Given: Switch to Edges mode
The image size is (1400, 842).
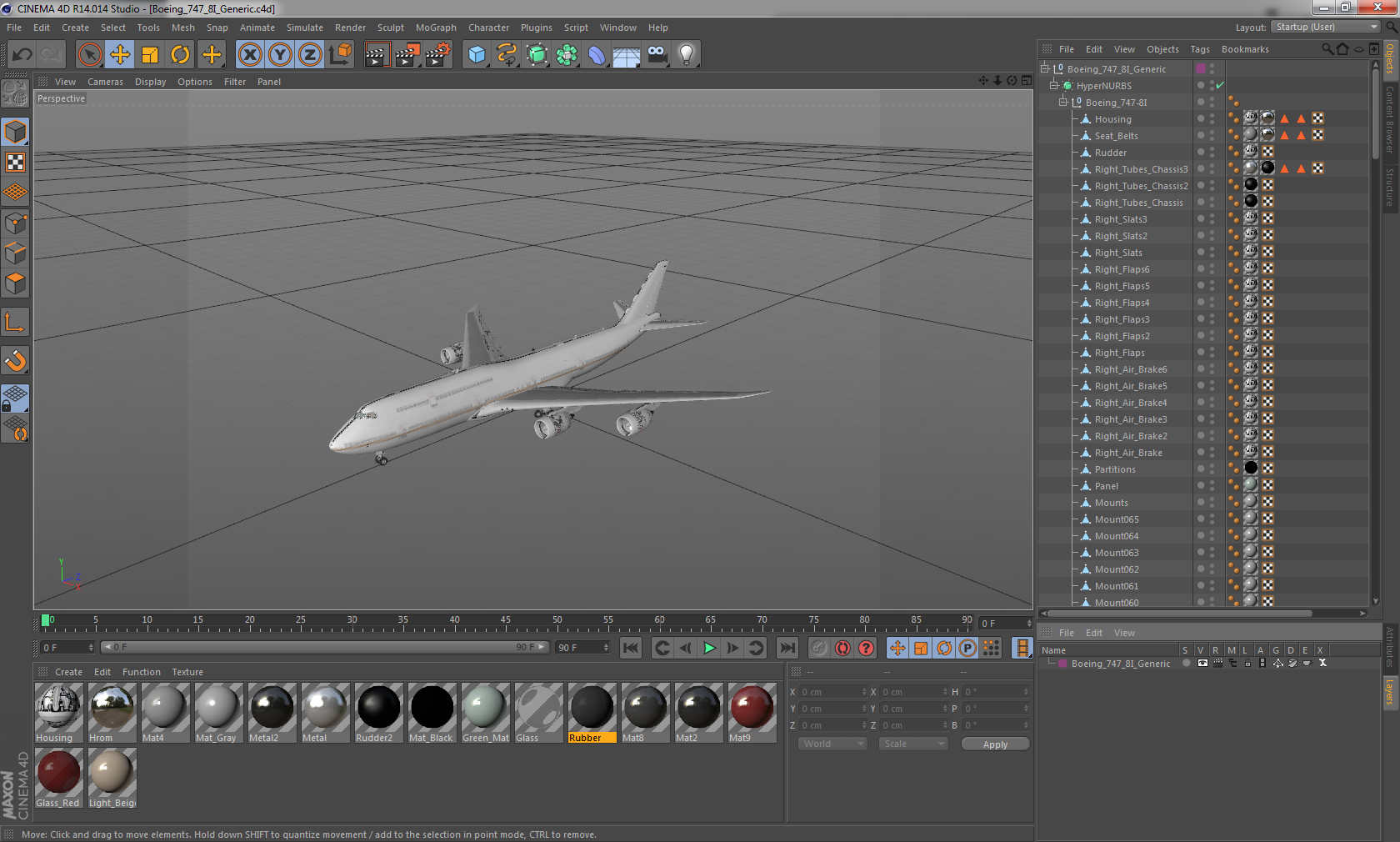Looking at the screenshot, I should pyautogui.click(x=16, y=253).
